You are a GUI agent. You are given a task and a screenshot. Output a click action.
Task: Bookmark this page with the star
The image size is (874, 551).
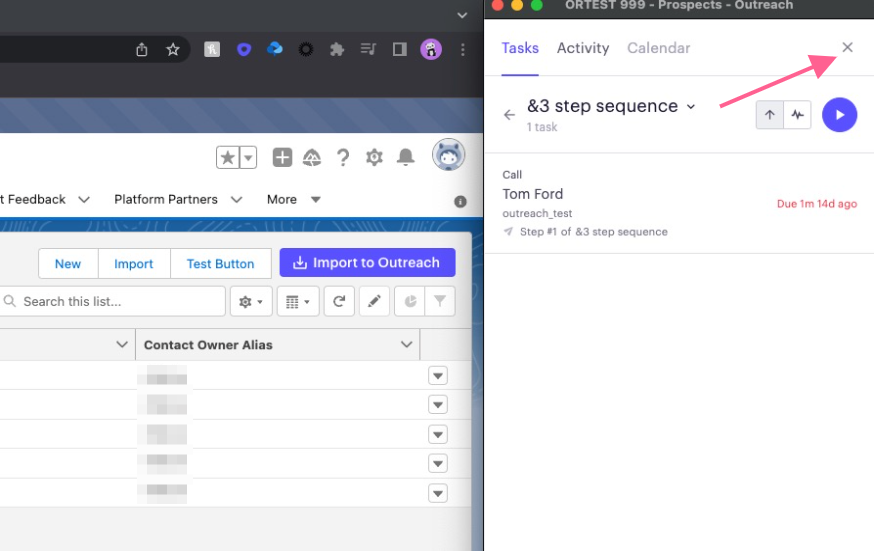pyautogui.click(x=172, y=49)
